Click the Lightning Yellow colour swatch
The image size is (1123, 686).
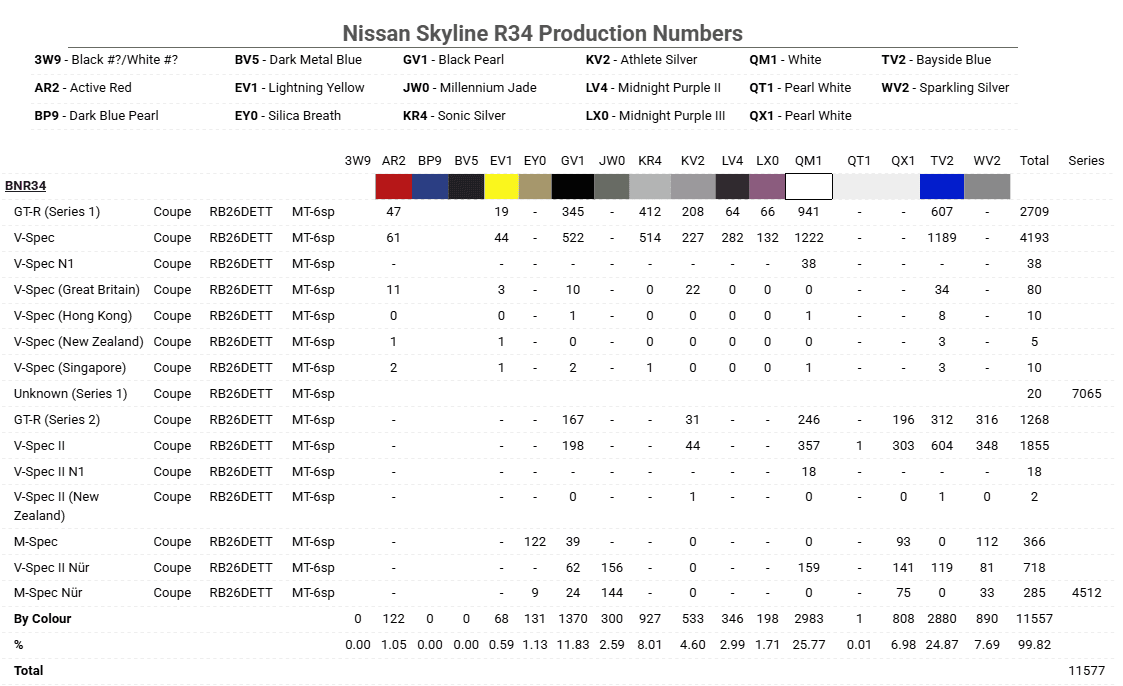click(x=501, y=186)
